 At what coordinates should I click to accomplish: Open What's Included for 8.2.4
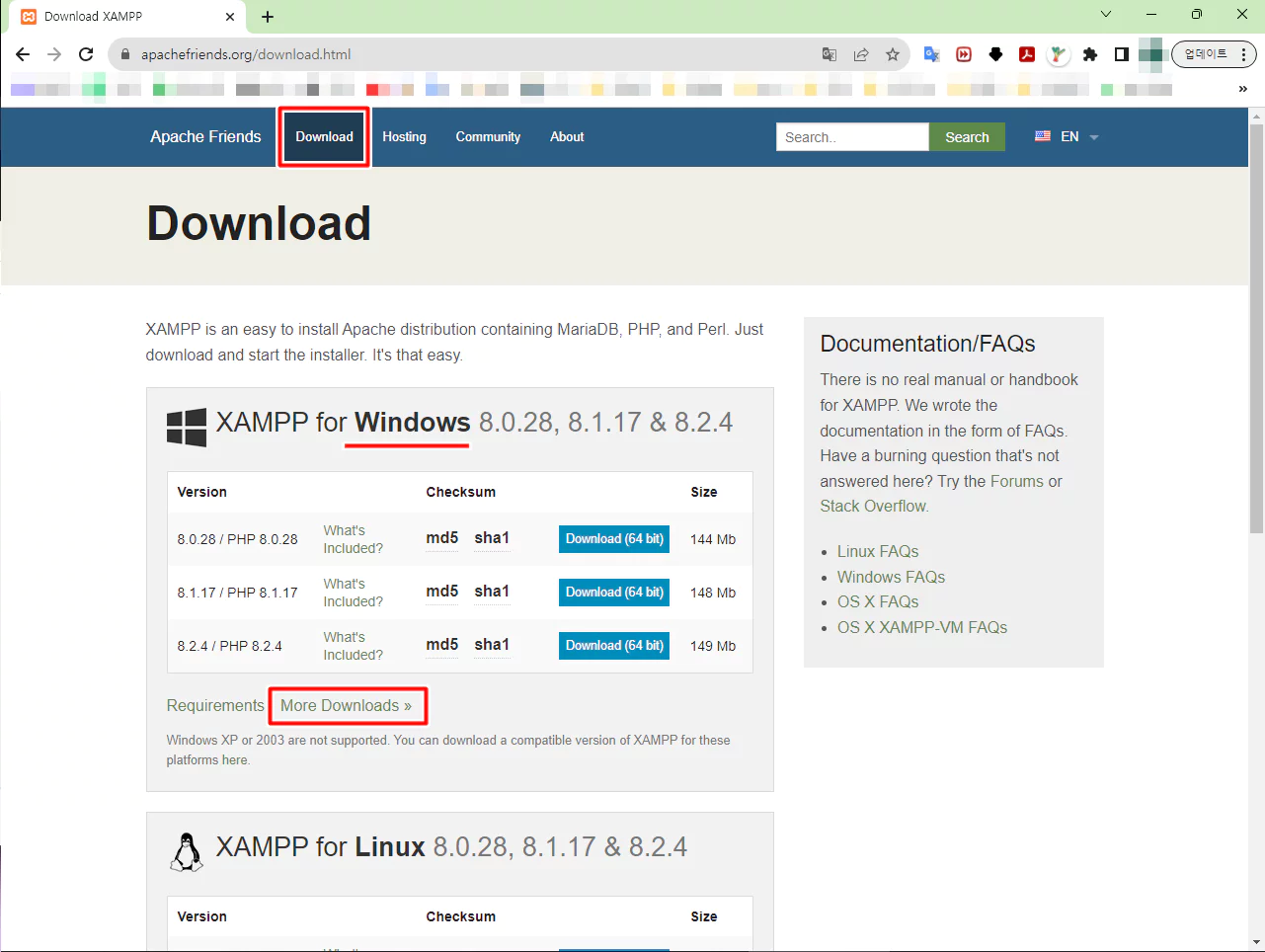tap(353, 646)
